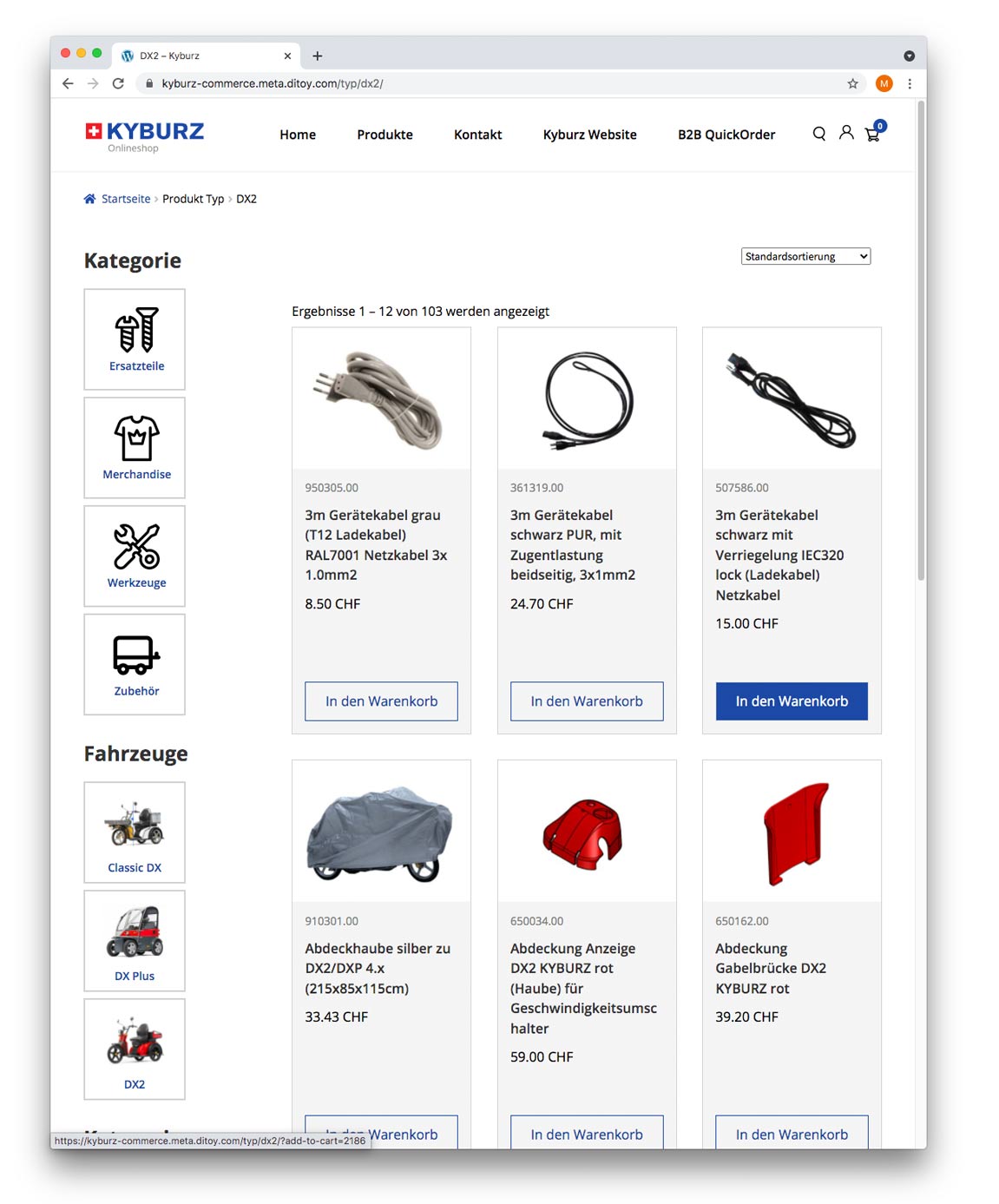Open Abdeckung Gabelbrücke DX2 product title
Screen dimensions: 999x1204
pyautogui.click(x=771, y=969)
